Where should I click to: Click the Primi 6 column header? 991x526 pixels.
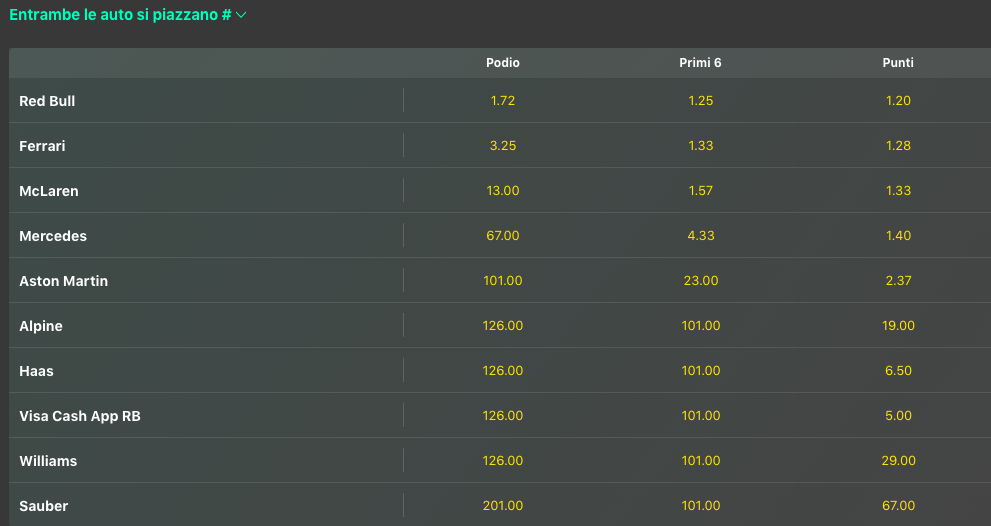(x=701, y=63)
